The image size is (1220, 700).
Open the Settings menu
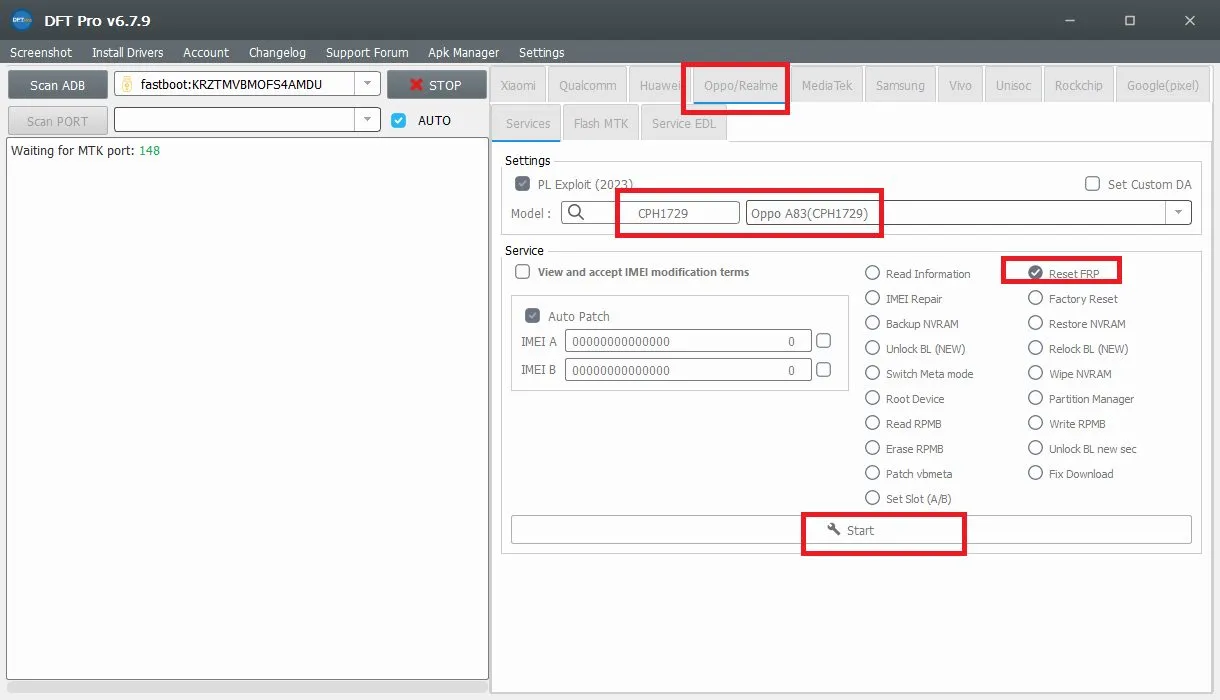[x=541, y=52]
